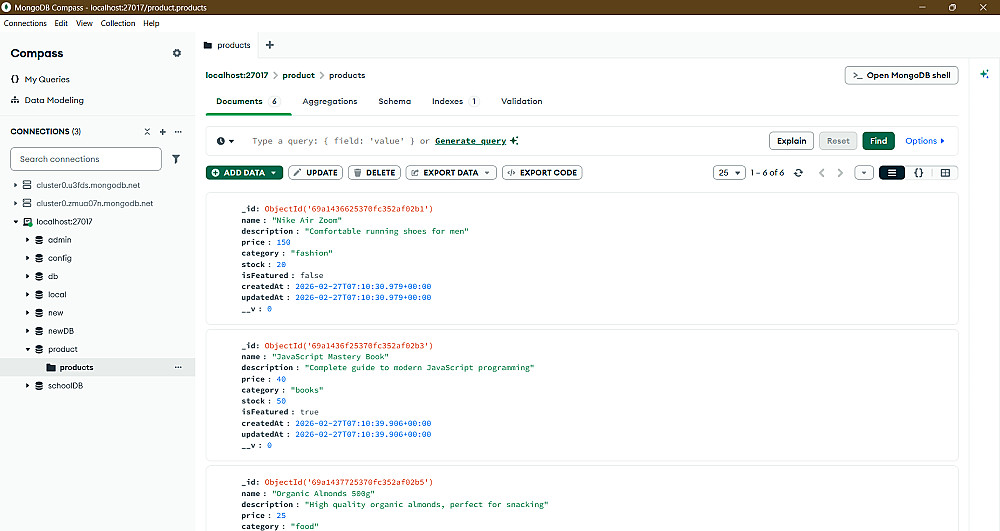Open the Collection menu
This screenshot has width=1000, height=531.
[118, 23]
